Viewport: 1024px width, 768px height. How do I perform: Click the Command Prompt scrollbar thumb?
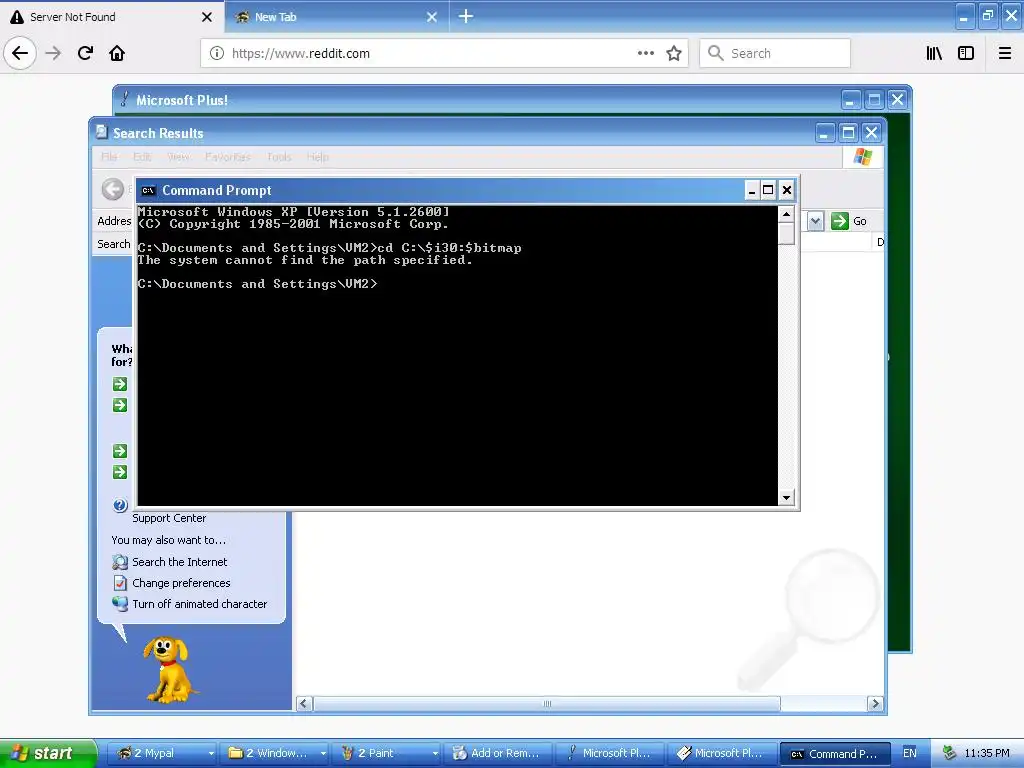tap(786, 233)
